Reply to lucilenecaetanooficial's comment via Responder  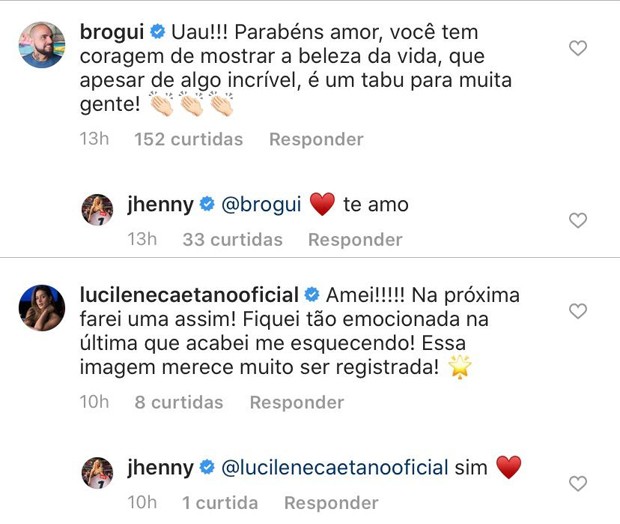click(x=296, y=403)
